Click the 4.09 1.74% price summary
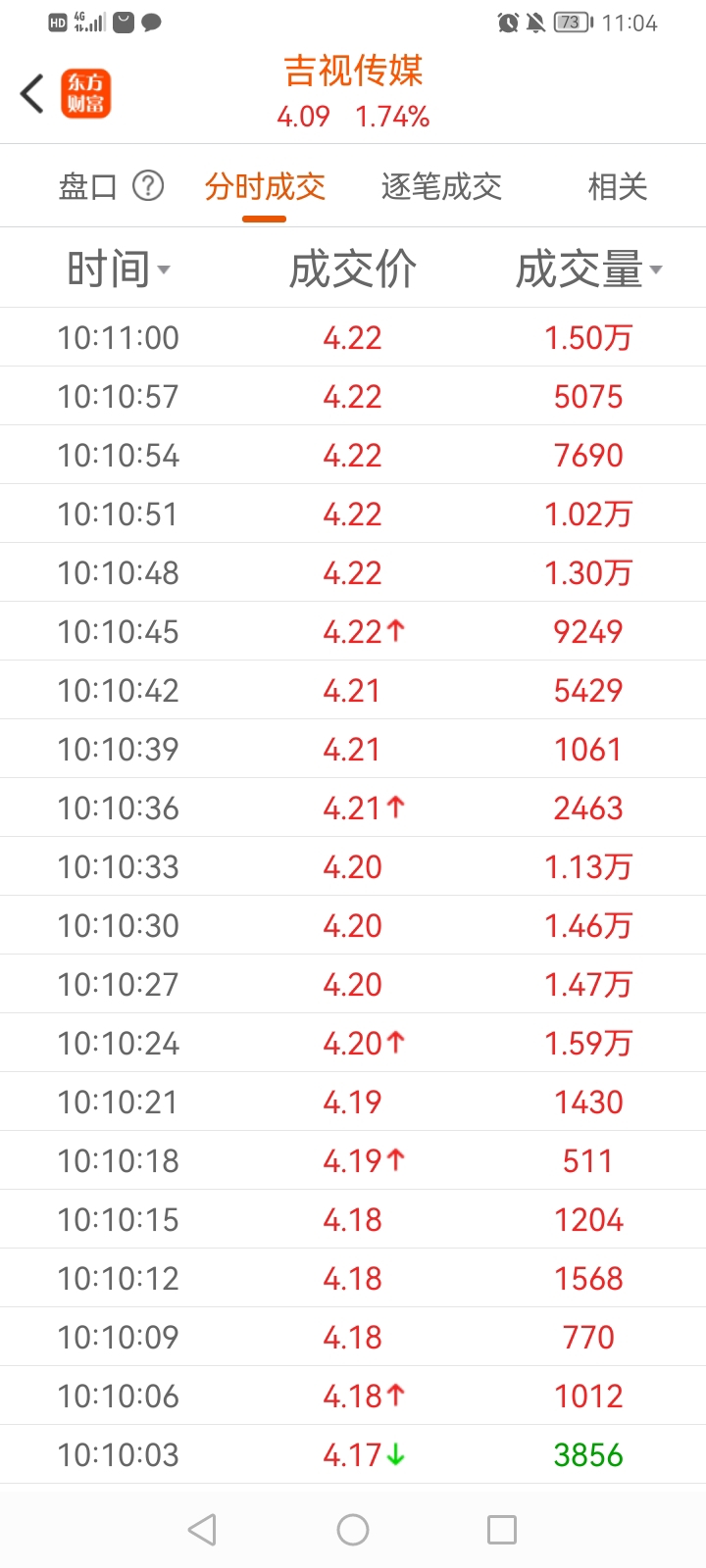The image size is (706, 1568). (x=353, y=117)
